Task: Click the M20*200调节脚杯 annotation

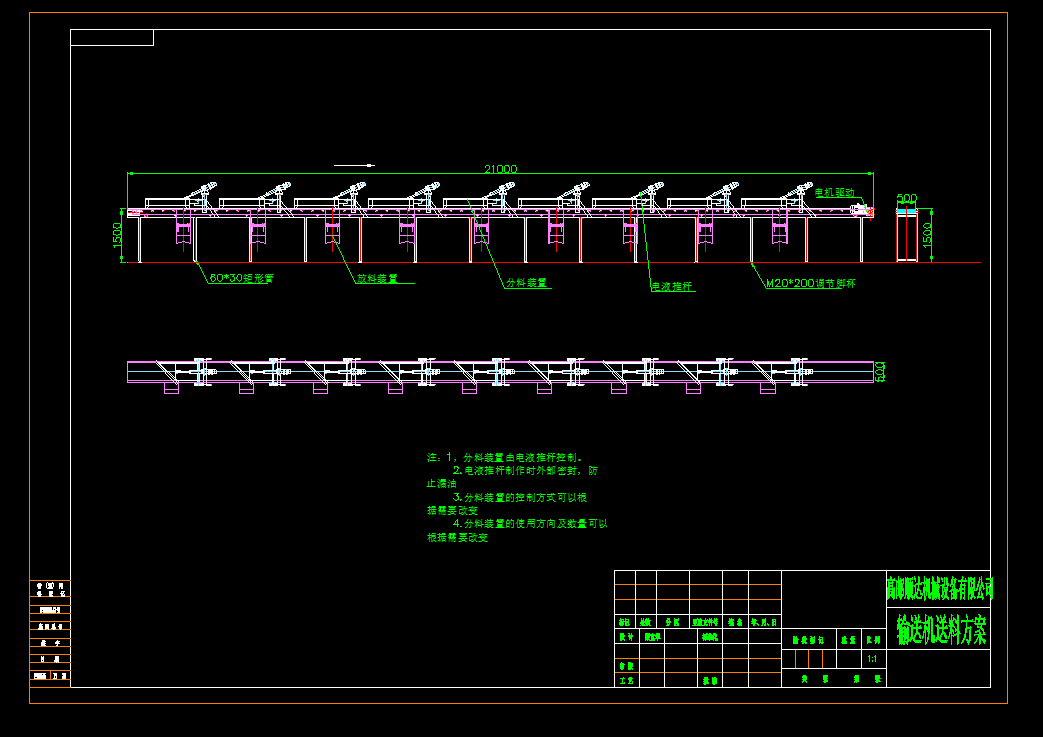Action: (811, 283)
